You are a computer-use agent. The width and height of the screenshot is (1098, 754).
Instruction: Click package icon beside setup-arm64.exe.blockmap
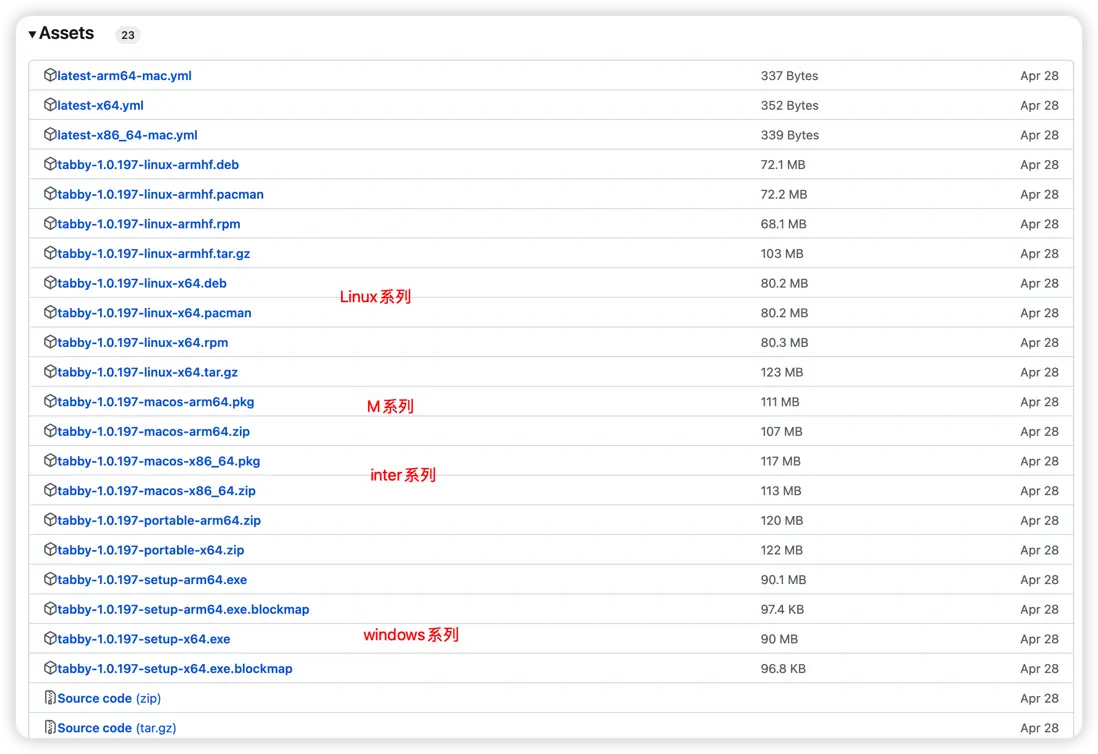click(x=50, y=608)
